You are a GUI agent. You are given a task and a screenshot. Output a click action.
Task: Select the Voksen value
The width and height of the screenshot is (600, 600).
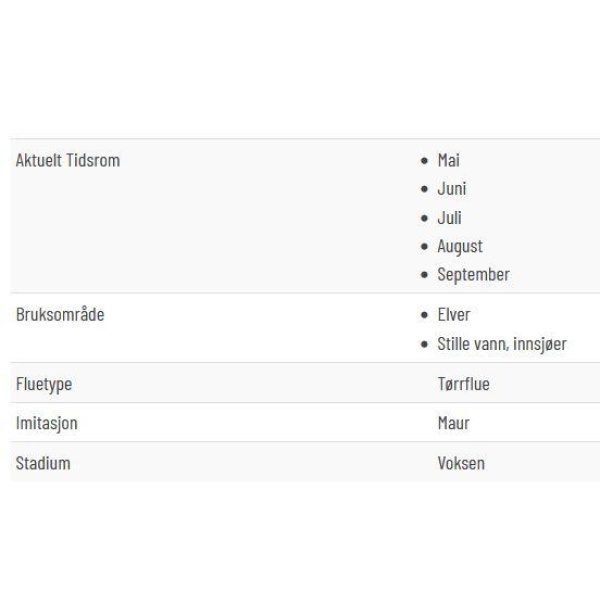[x=461, y=463]
